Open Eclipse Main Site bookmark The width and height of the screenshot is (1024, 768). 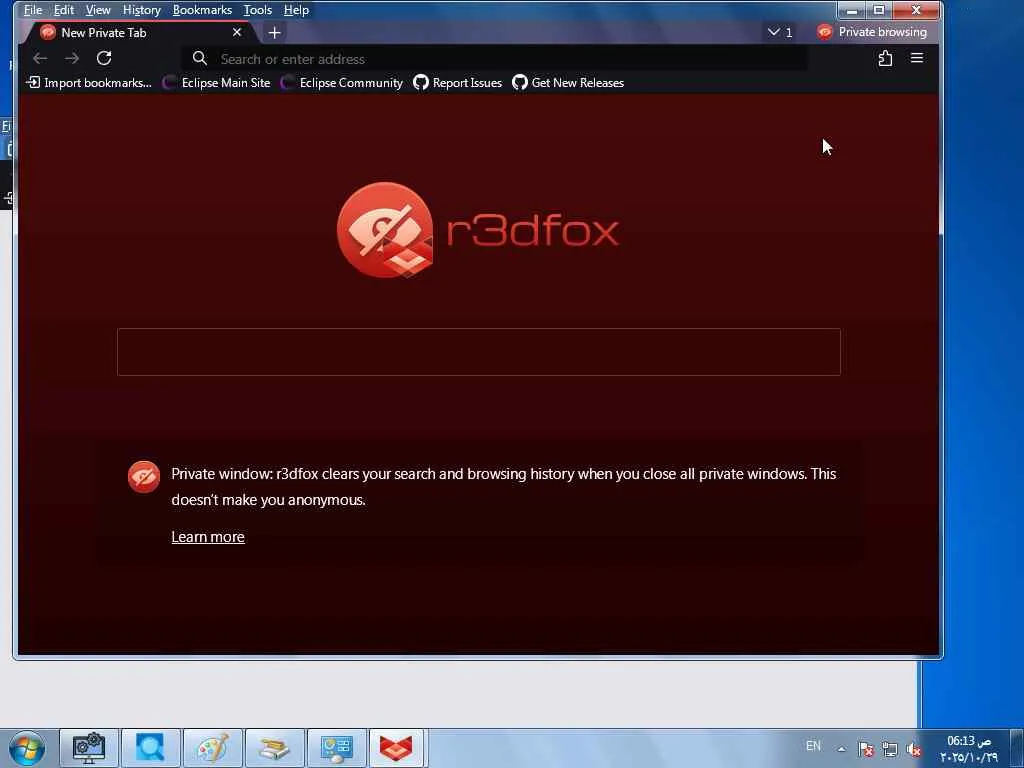coord(216,83)
